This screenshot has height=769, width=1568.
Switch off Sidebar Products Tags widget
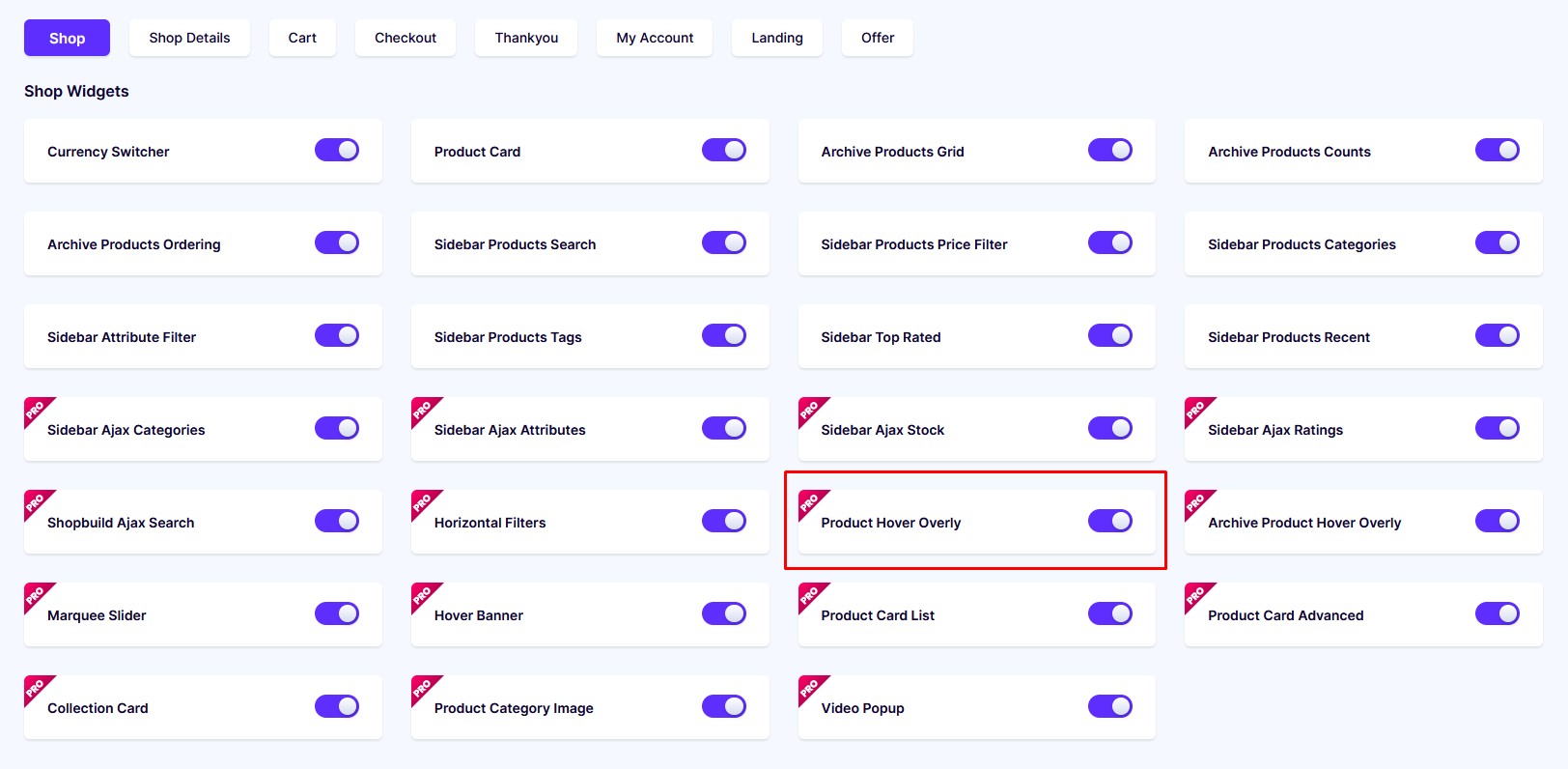click(x=724, y=335)
